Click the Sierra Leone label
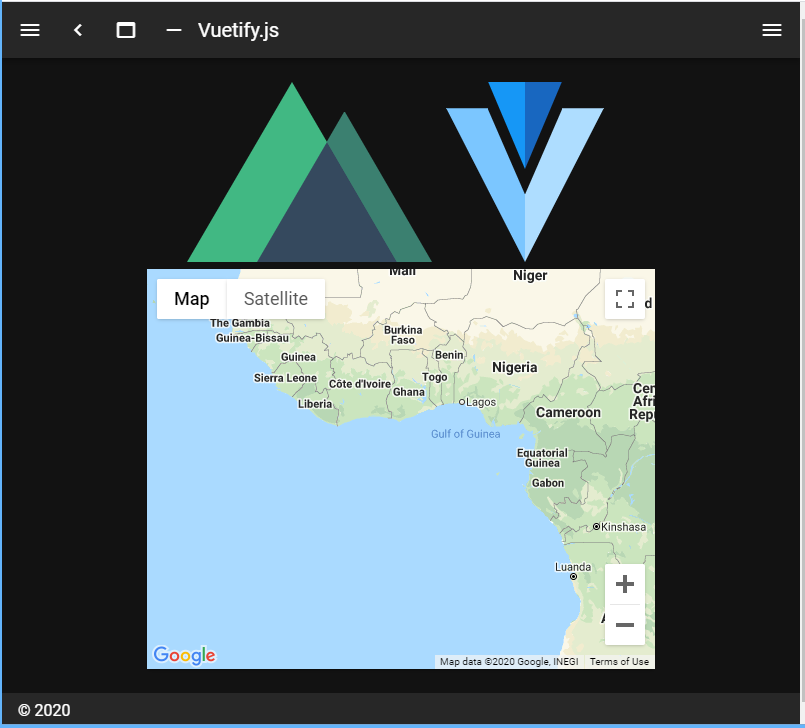 click(285, 378)
